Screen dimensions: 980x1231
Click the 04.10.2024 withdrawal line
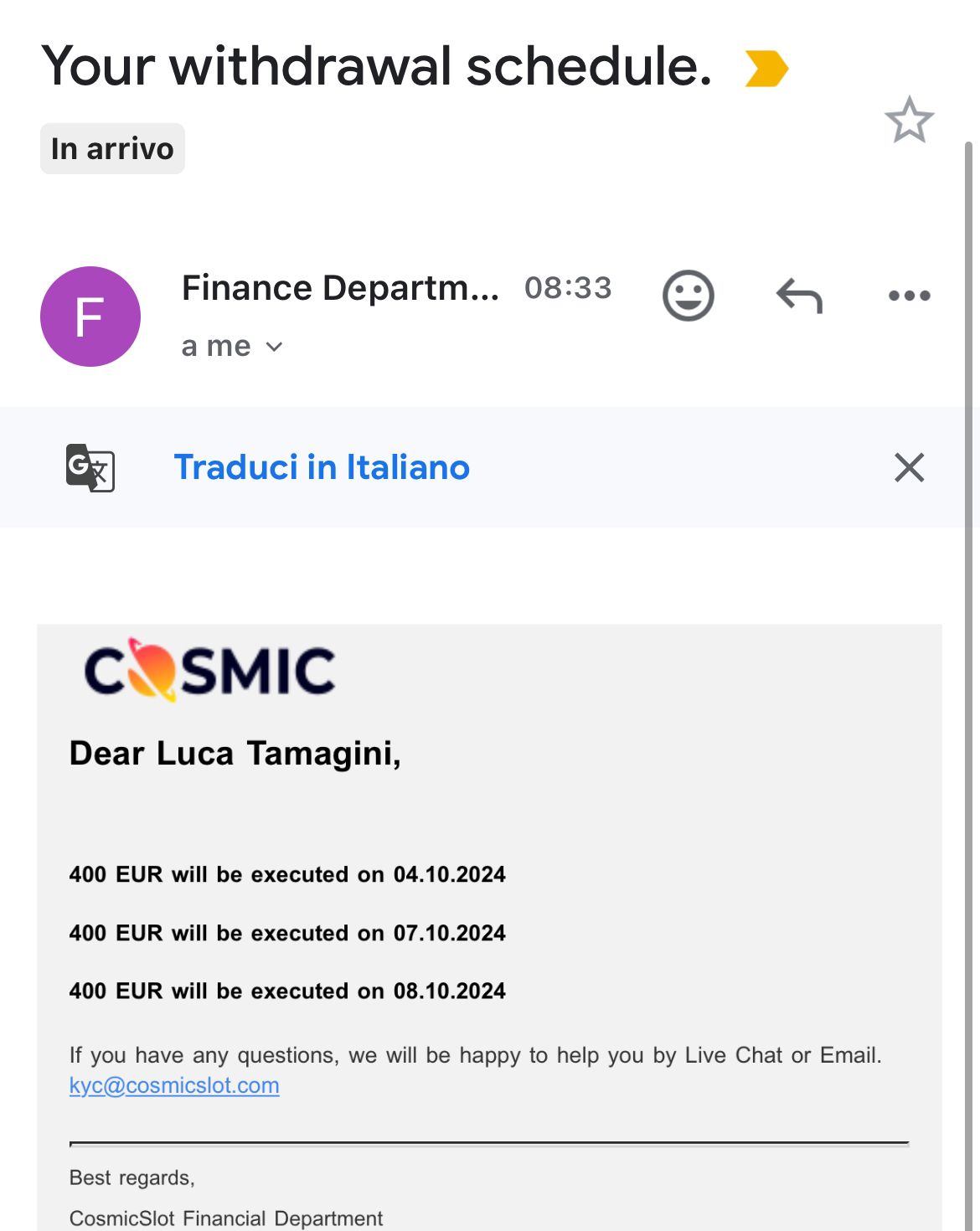(287, 874)
